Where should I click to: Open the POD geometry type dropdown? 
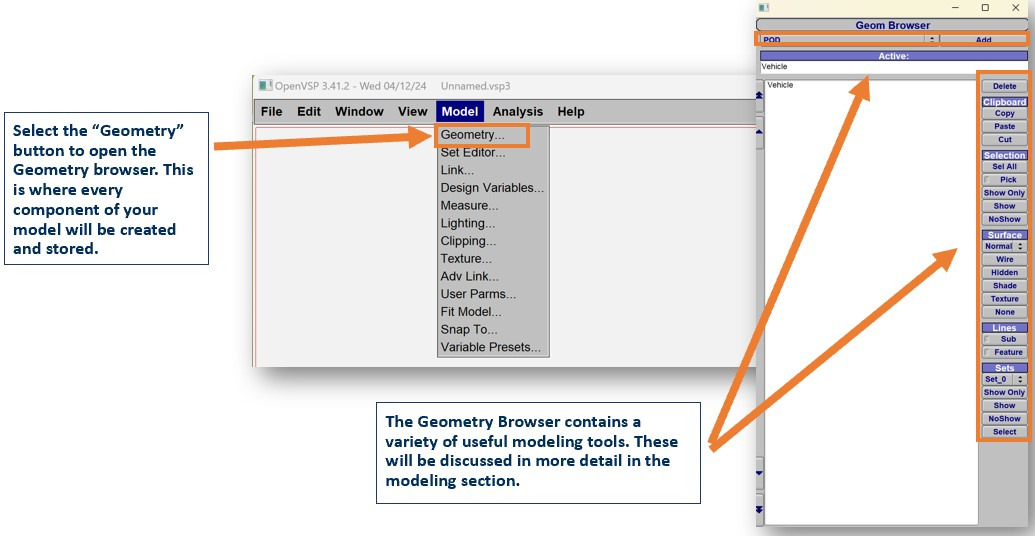coord(931,40)
